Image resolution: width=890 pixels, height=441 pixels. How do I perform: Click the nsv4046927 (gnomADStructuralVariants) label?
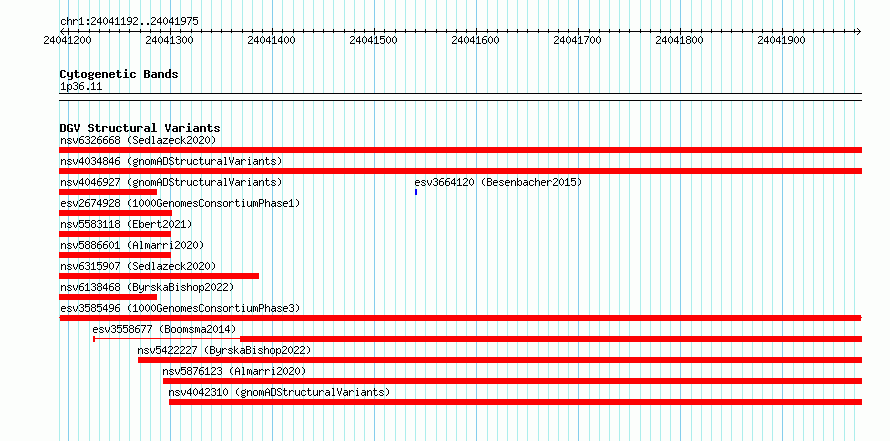click(x=171, y=182)
